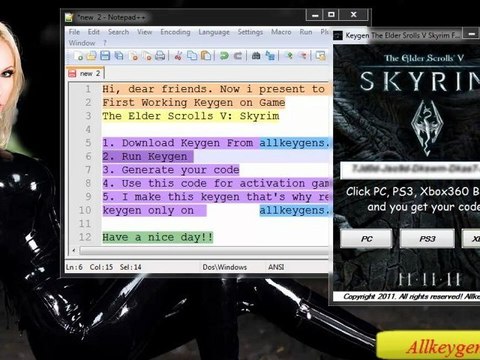Paste with the clipboard toolbar icon

[206, 56]
